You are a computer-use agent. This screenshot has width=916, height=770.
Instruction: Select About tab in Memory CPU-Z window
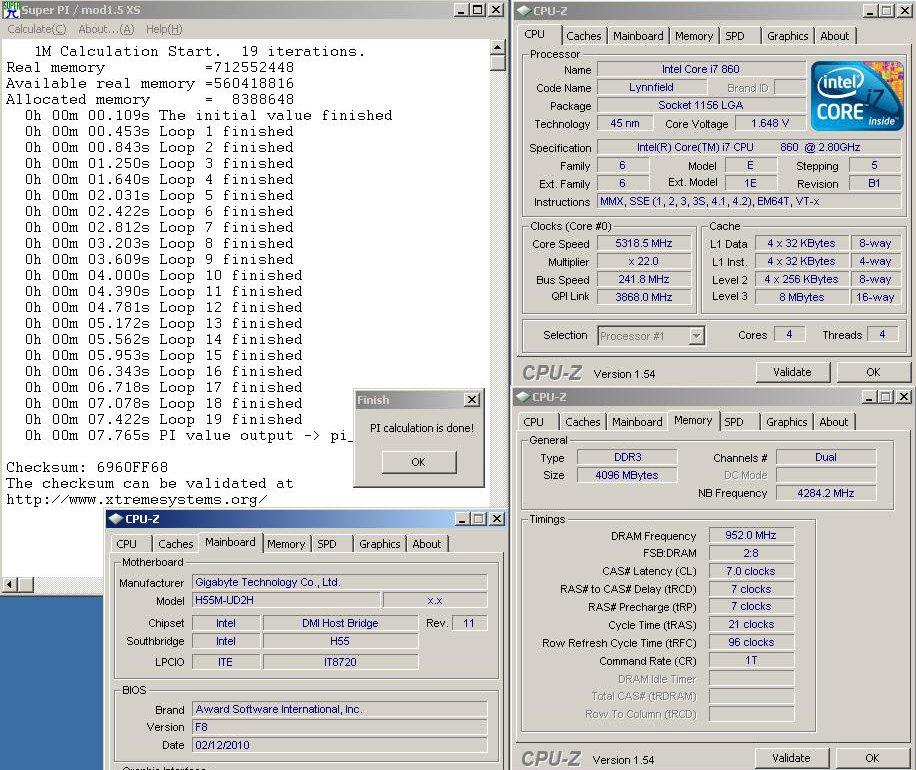click(x=833, y=422)
